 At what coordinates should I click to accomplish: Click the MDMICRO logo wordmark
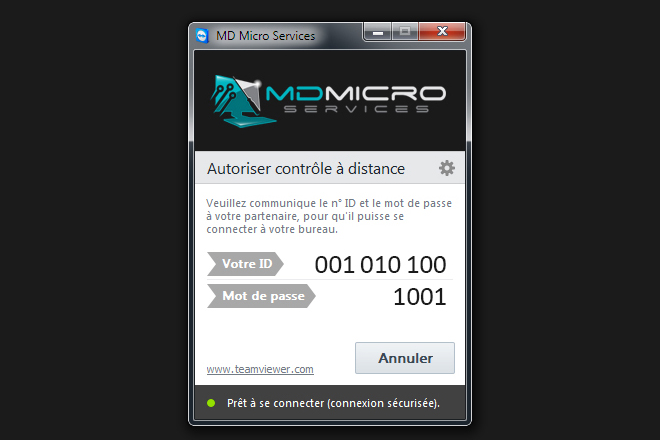[x=356, y=93]
